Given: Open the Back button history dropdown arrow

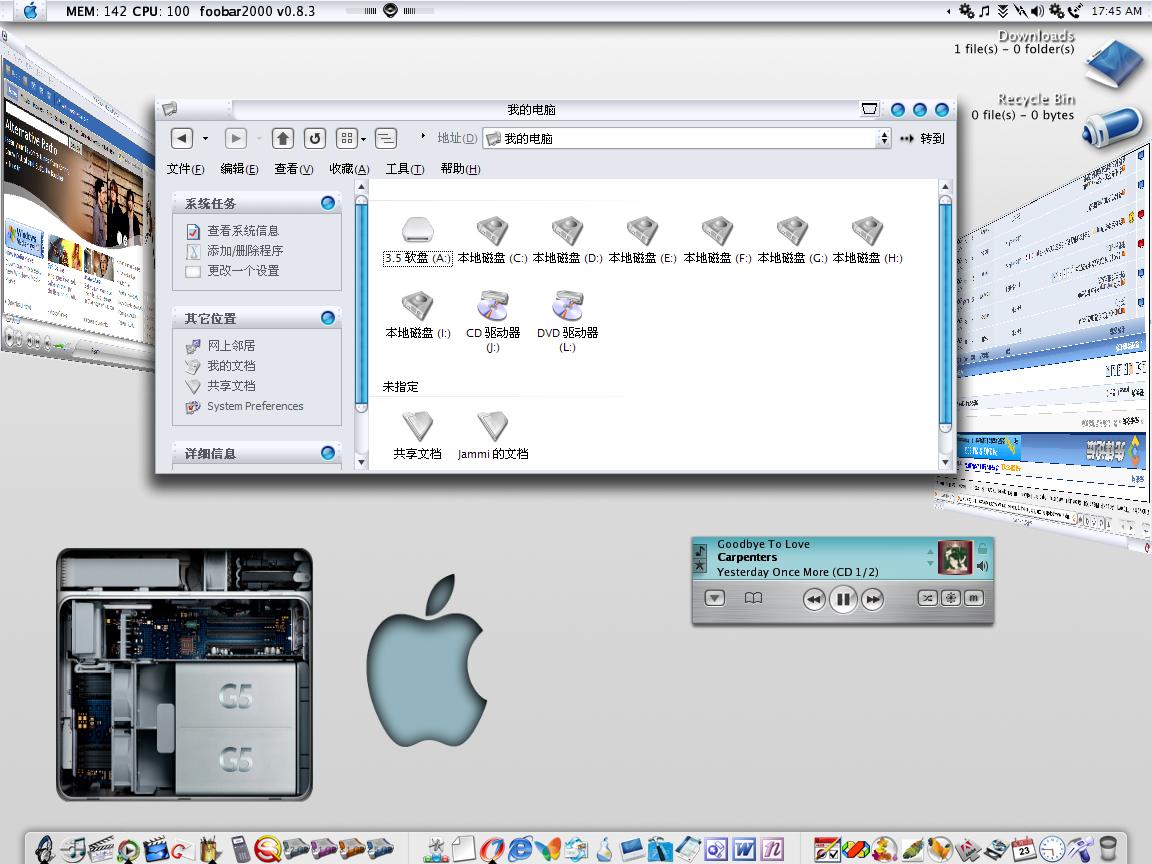Looking at the screenshot, I should click(205, 138).
